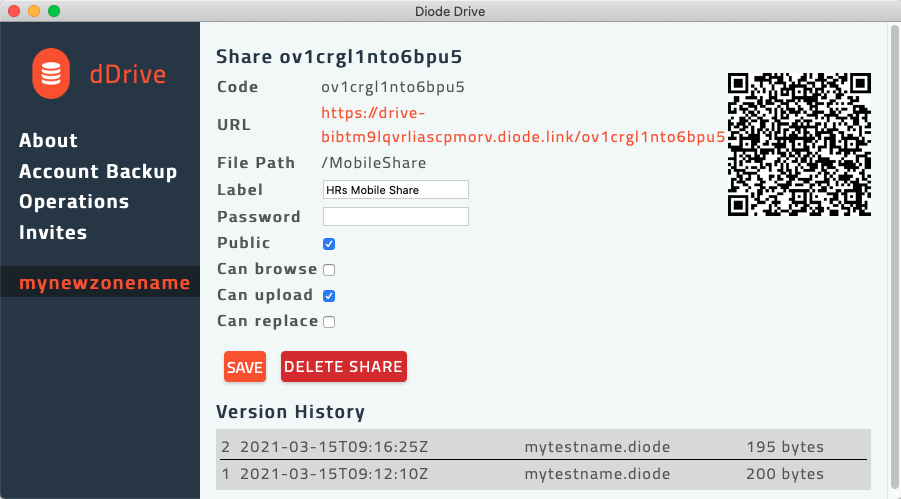
Task: Click the code value ov1crgl1nto6bpu5
Action: (393, 87)
